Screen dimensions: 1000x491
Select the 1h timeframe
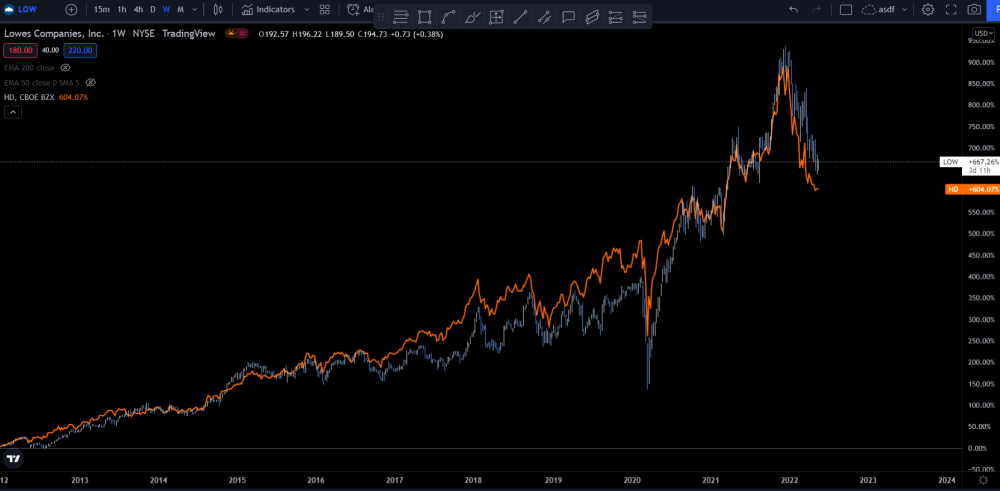[x=122, y=10]
